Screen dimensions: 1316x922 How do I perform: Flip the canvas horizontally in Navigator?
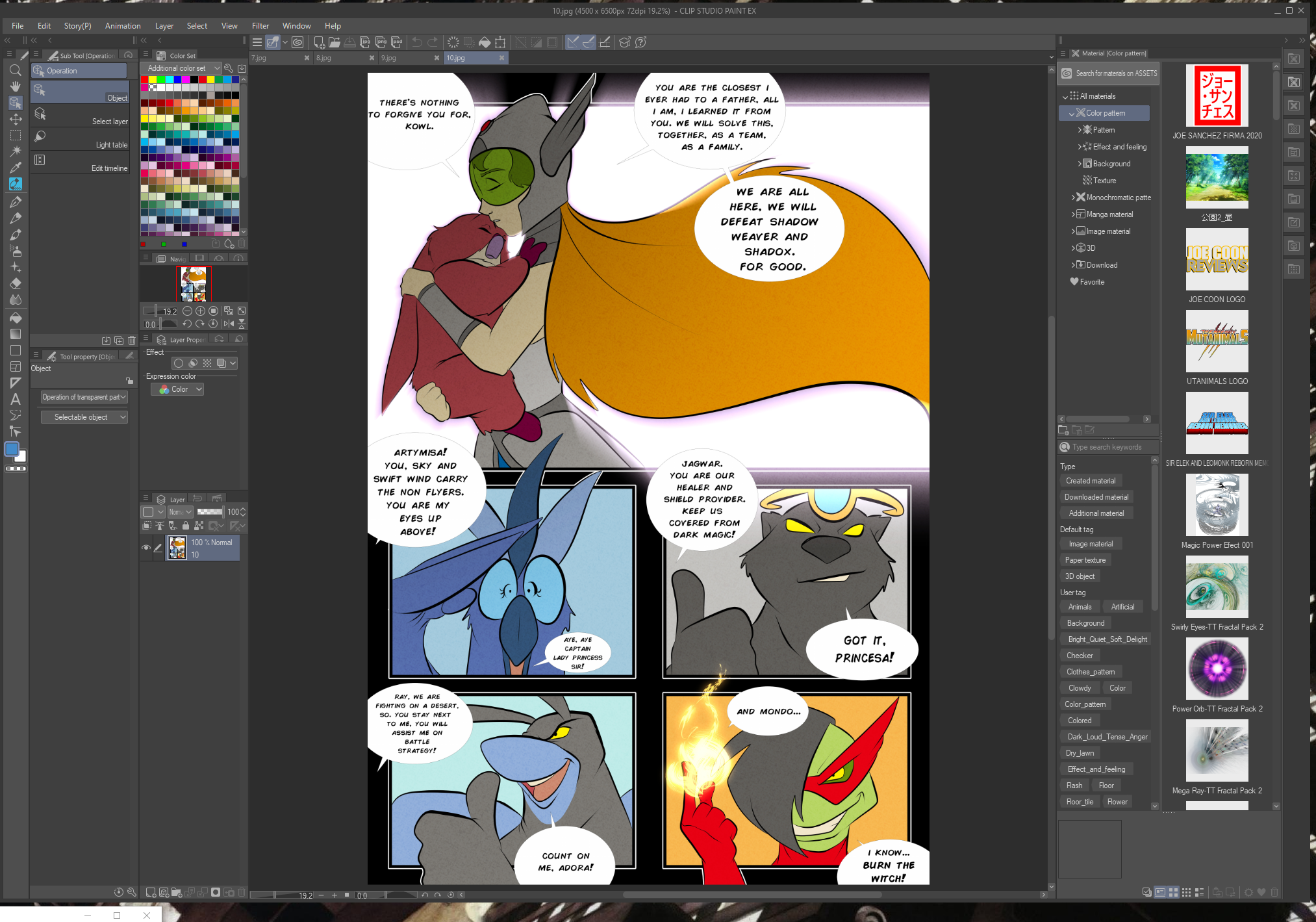tap(229, 324)
